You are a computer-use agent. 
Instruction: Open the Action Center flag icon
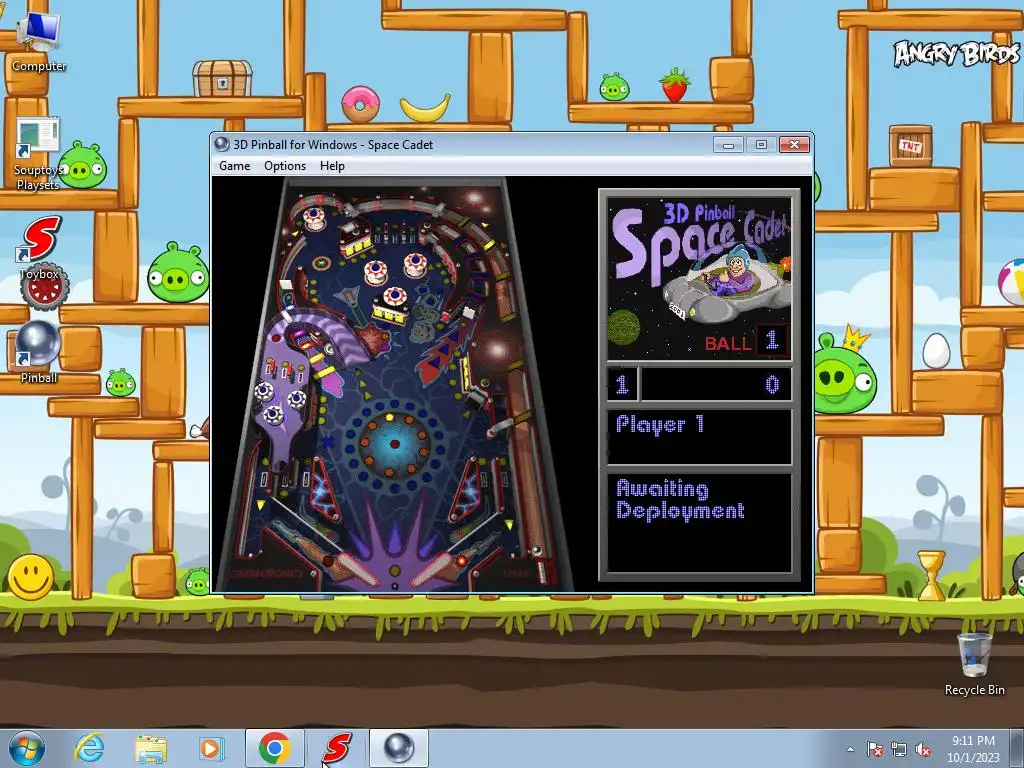[875, 749]
